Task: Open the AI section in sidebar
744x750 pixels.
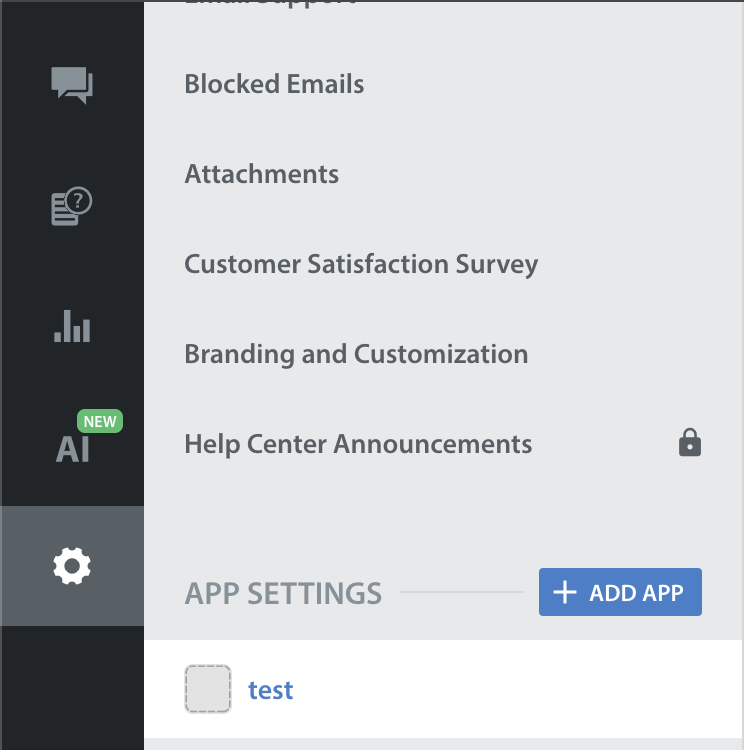Action: click(x=72, y=449)
